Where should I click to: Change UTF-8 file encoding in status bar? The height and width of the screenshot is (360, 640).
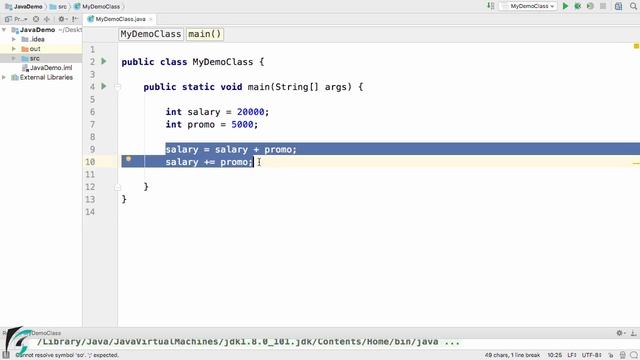click(592, 355)
